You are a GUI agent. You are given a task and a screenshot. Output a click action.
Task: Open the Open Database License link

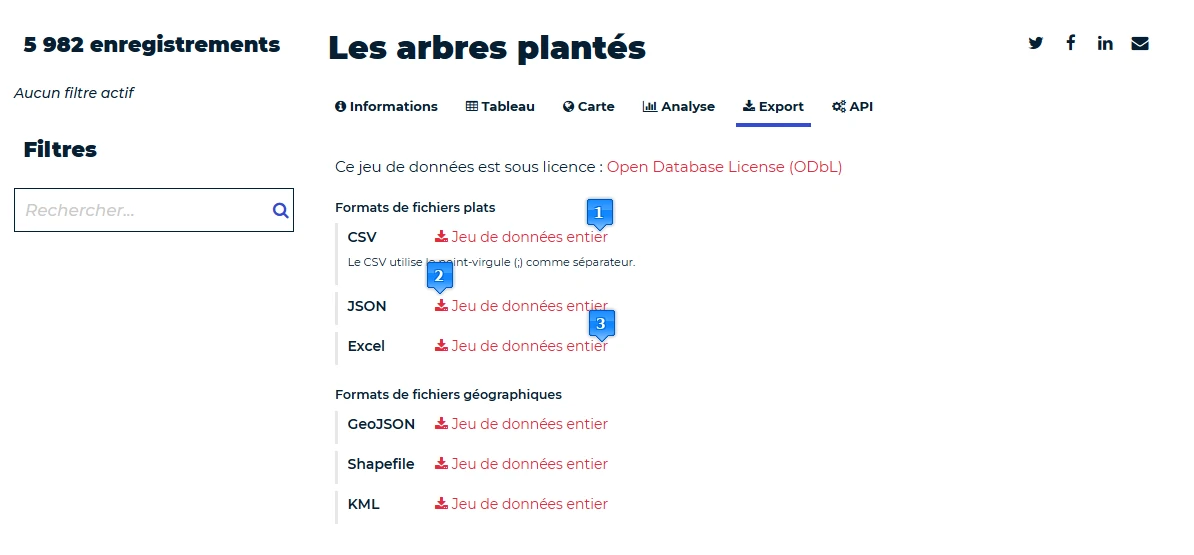(724, 167)
